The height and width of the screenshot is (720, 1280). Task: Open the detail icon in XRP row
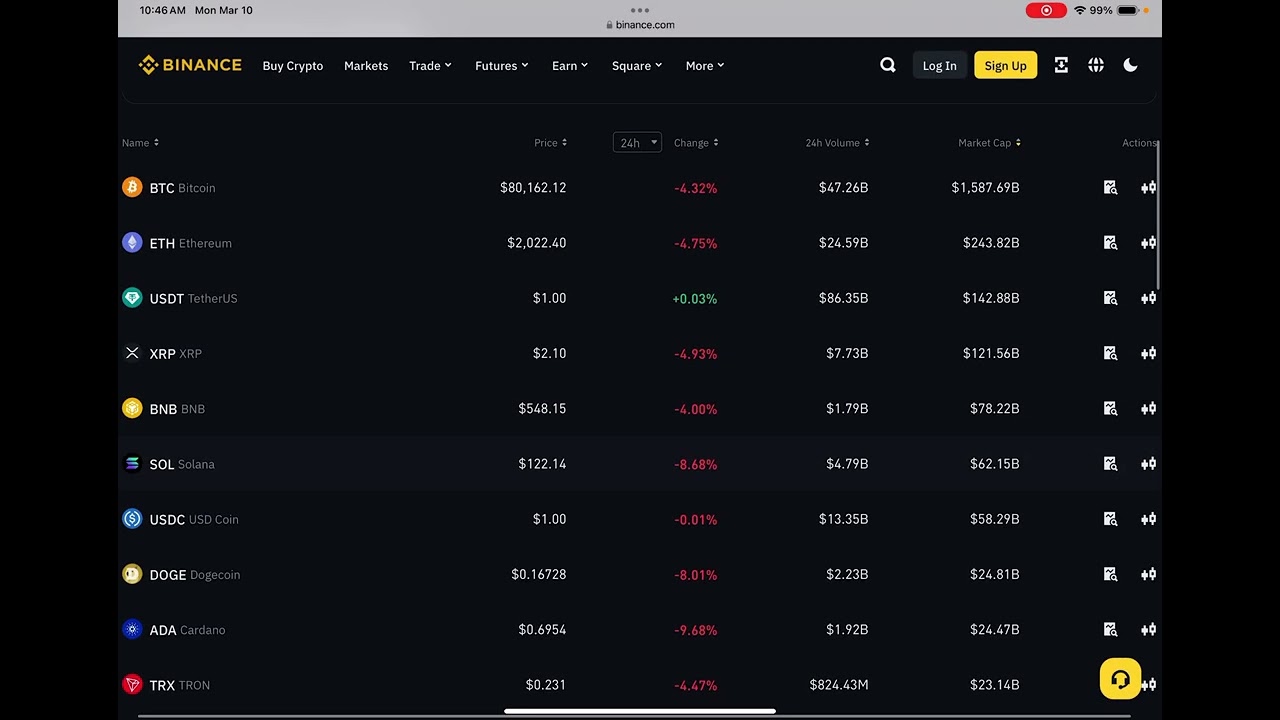(1110, 353)
